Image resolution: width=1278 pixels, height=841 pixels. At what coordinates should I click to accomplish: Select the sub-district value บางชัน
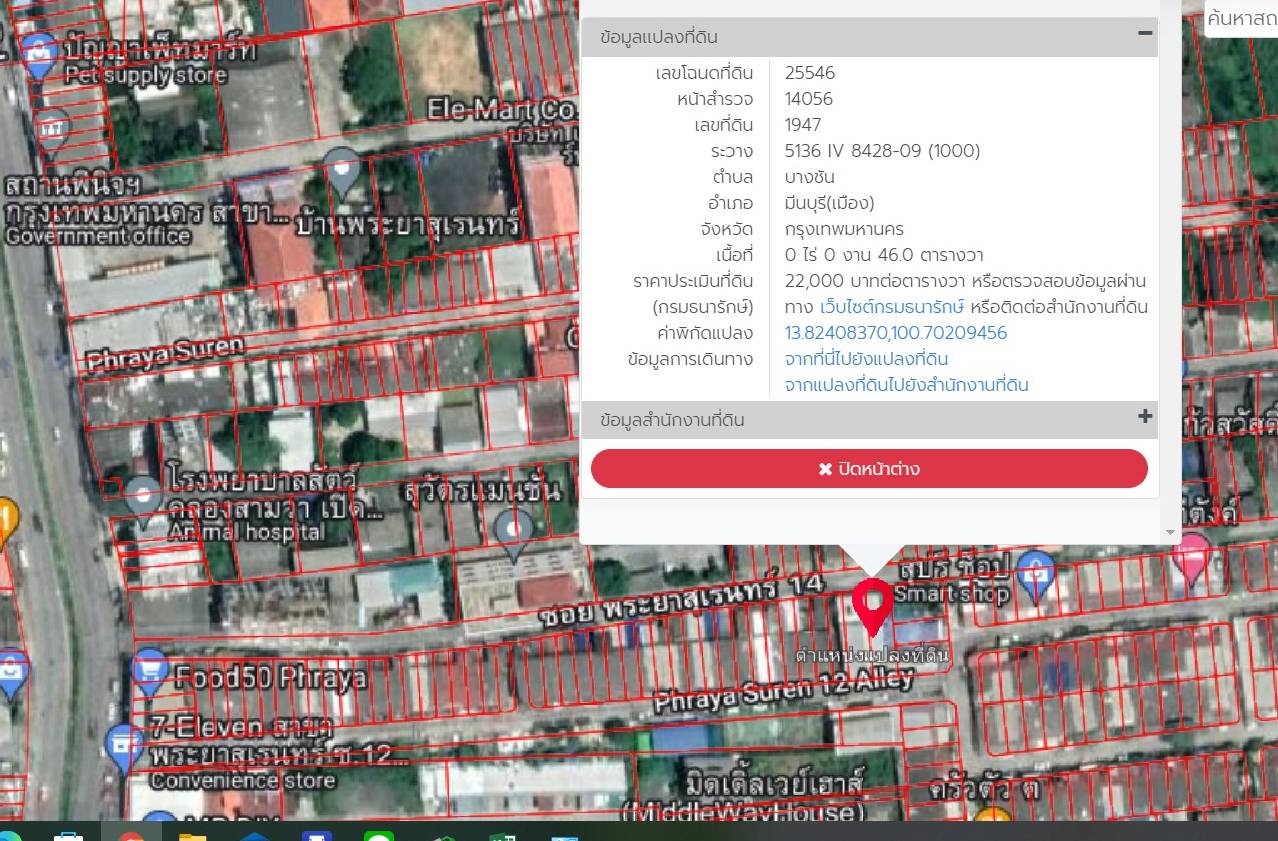point(810,177)
